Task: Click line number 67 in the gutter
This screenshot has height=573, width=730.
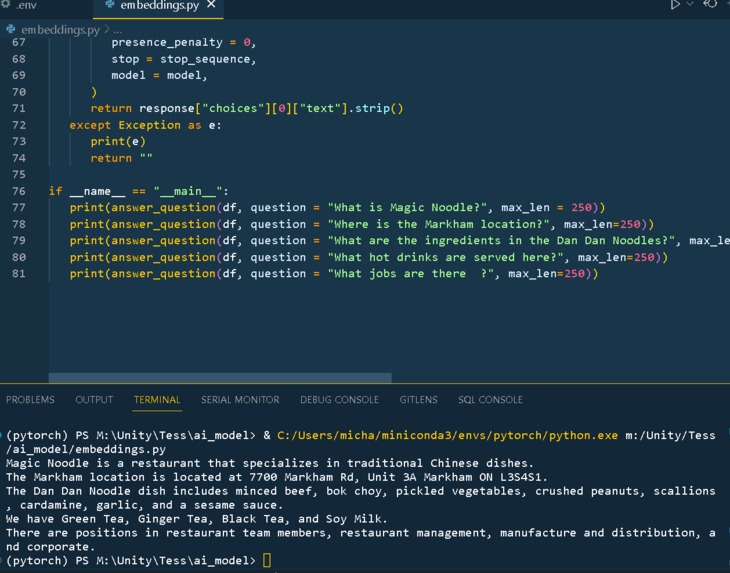Action: (x=19, y=42)
